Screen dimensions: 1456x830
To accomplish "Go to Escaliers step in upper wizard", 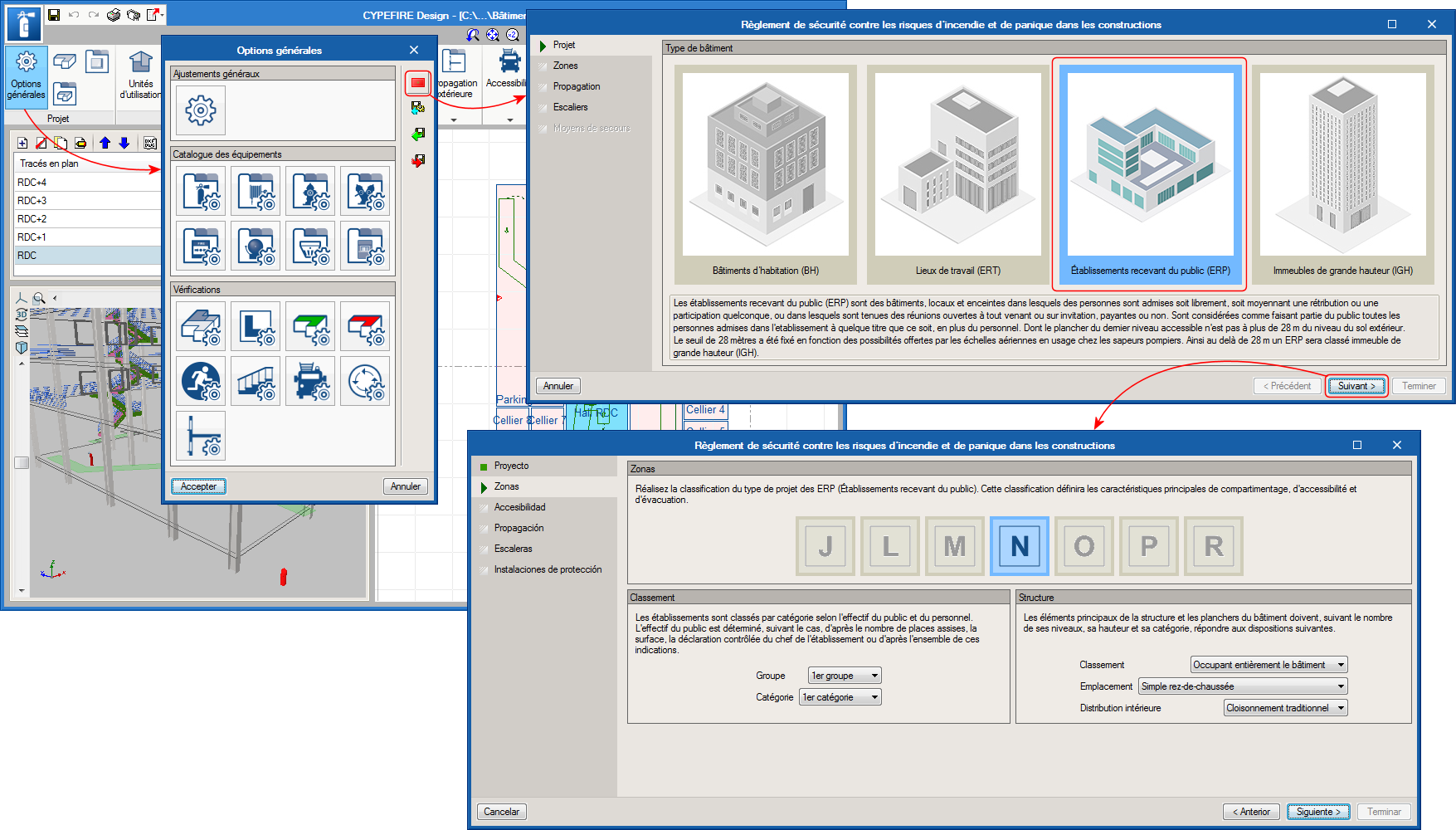I will click(571, 107).
